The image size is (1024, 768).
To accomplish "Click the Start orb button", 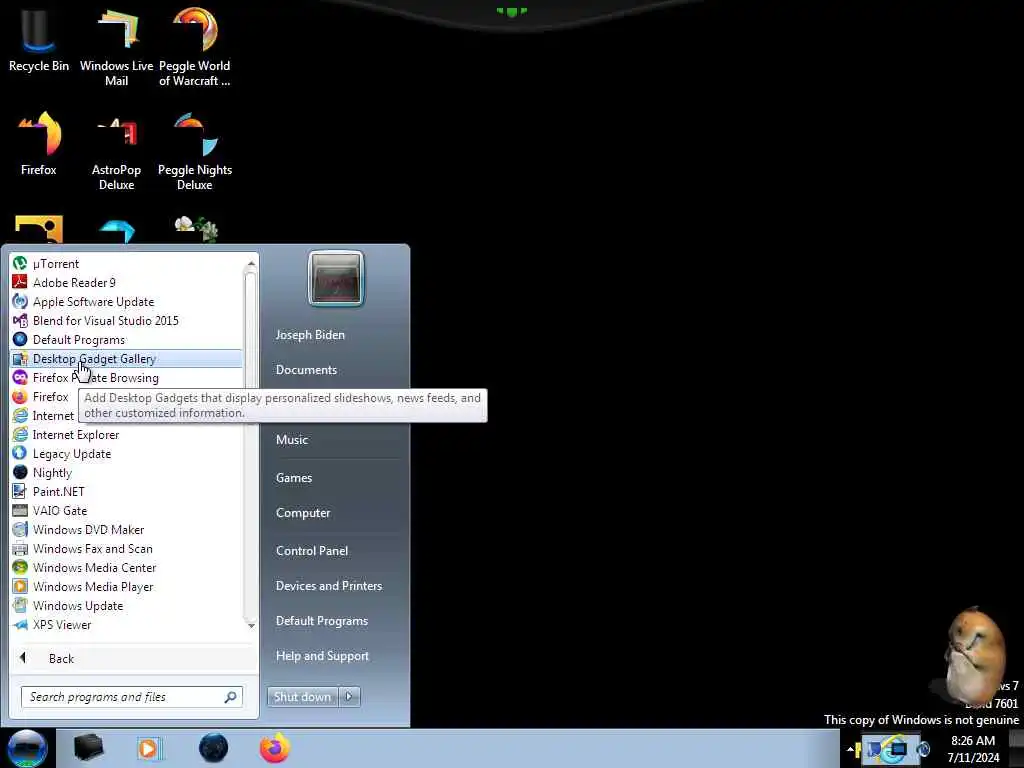I will pos(27,748).
